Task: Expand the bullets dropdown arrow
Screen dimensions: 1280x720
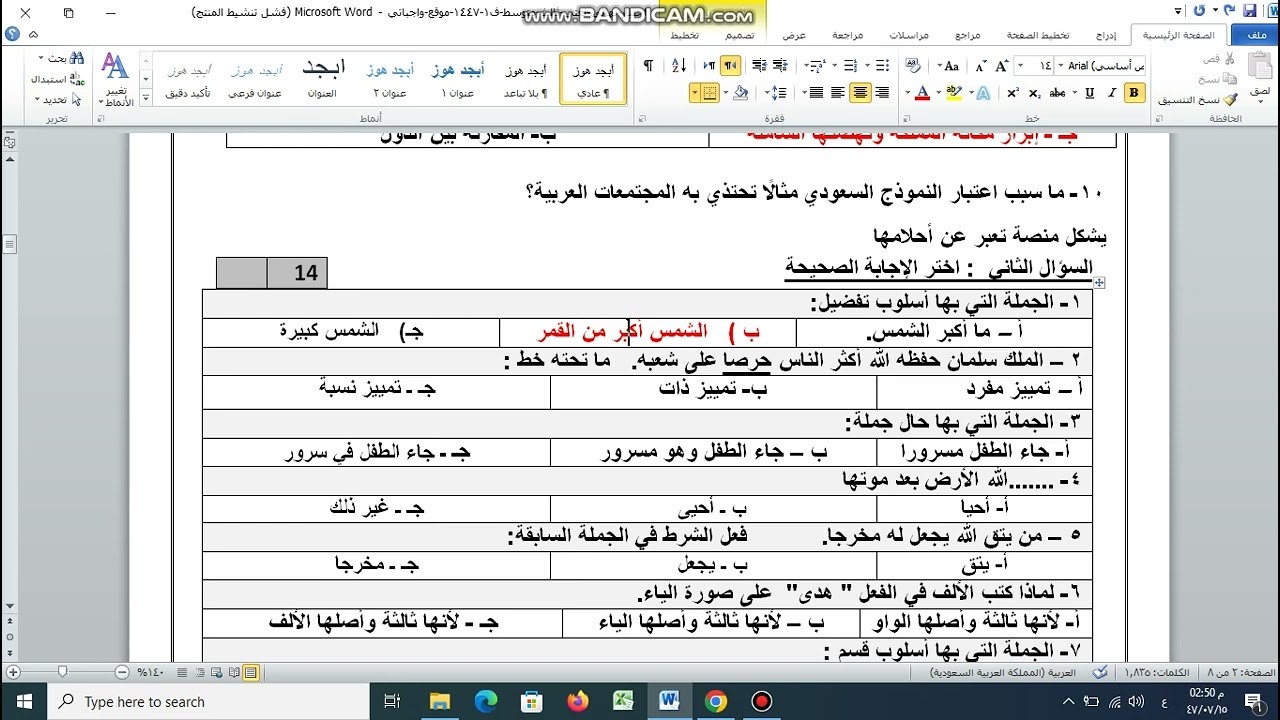Action: coord(869,66)
